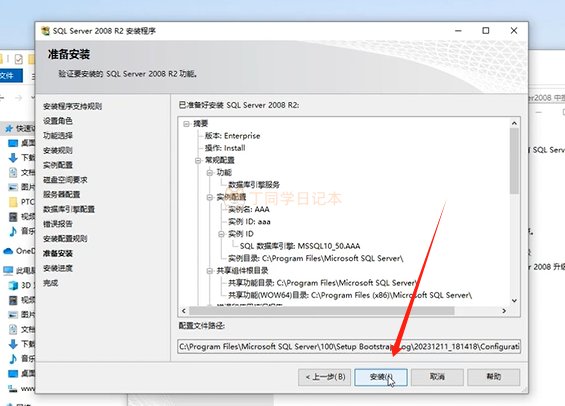This screenshot has width=565, height=406.
Task: Select 操作: Install tree row
Action: tap(225, 148)
